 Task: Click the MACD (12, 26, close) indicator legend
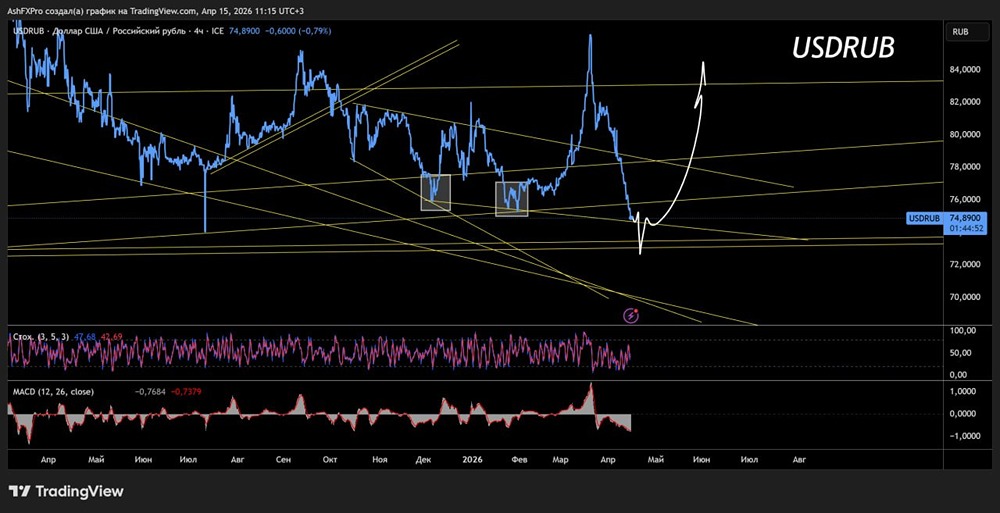pos(54,391)
